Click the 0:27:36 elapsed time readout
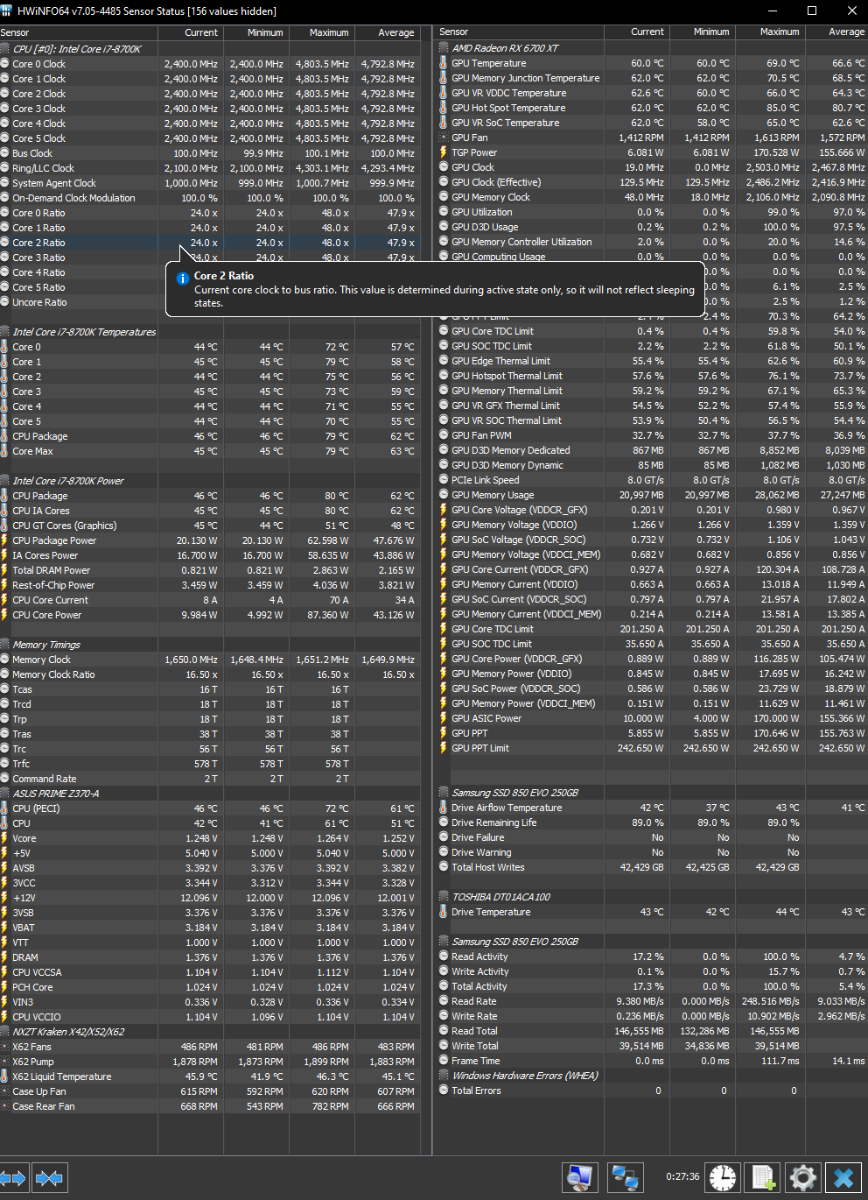The width and height of the screenshot is (868, 1200). point(682,1177)
